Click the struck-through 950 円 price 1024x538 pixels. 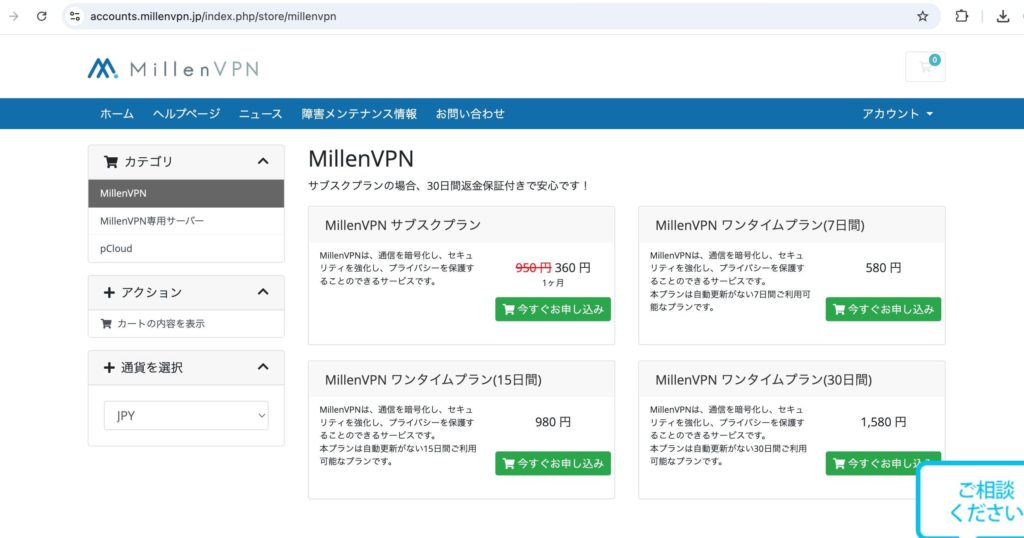coord(534,268)
